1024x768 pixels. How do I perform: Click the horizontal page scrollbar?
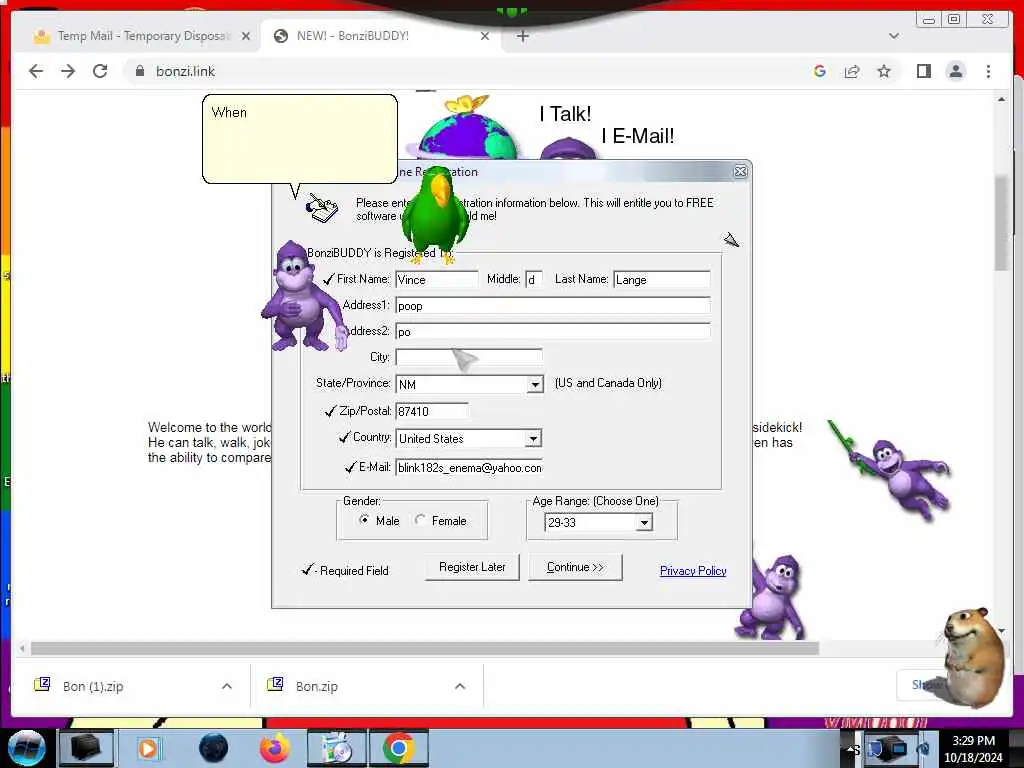(x=424, y=648)
